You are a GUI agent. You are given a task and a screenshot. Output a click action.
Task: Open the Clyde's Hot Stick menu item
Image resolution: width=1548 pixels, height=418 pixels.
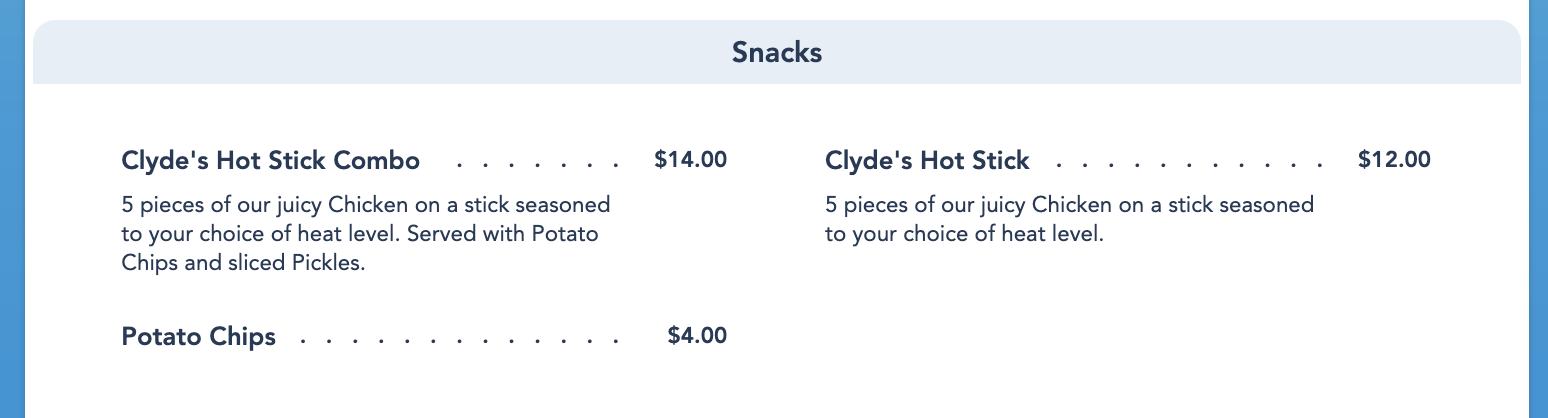pos(927,160)
